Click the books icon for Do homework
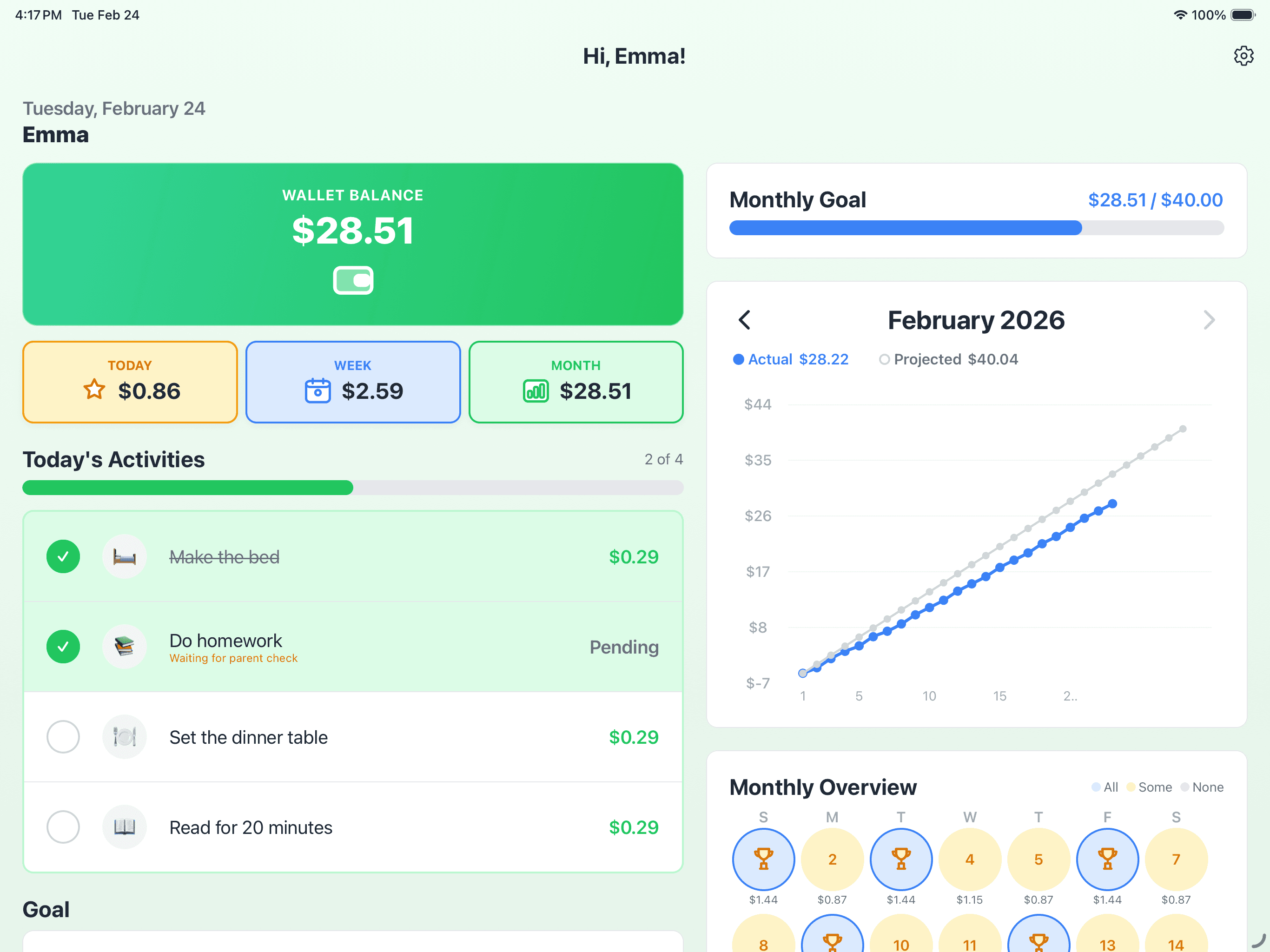The height and width of the screenshot is (952, 1270). 125,647
